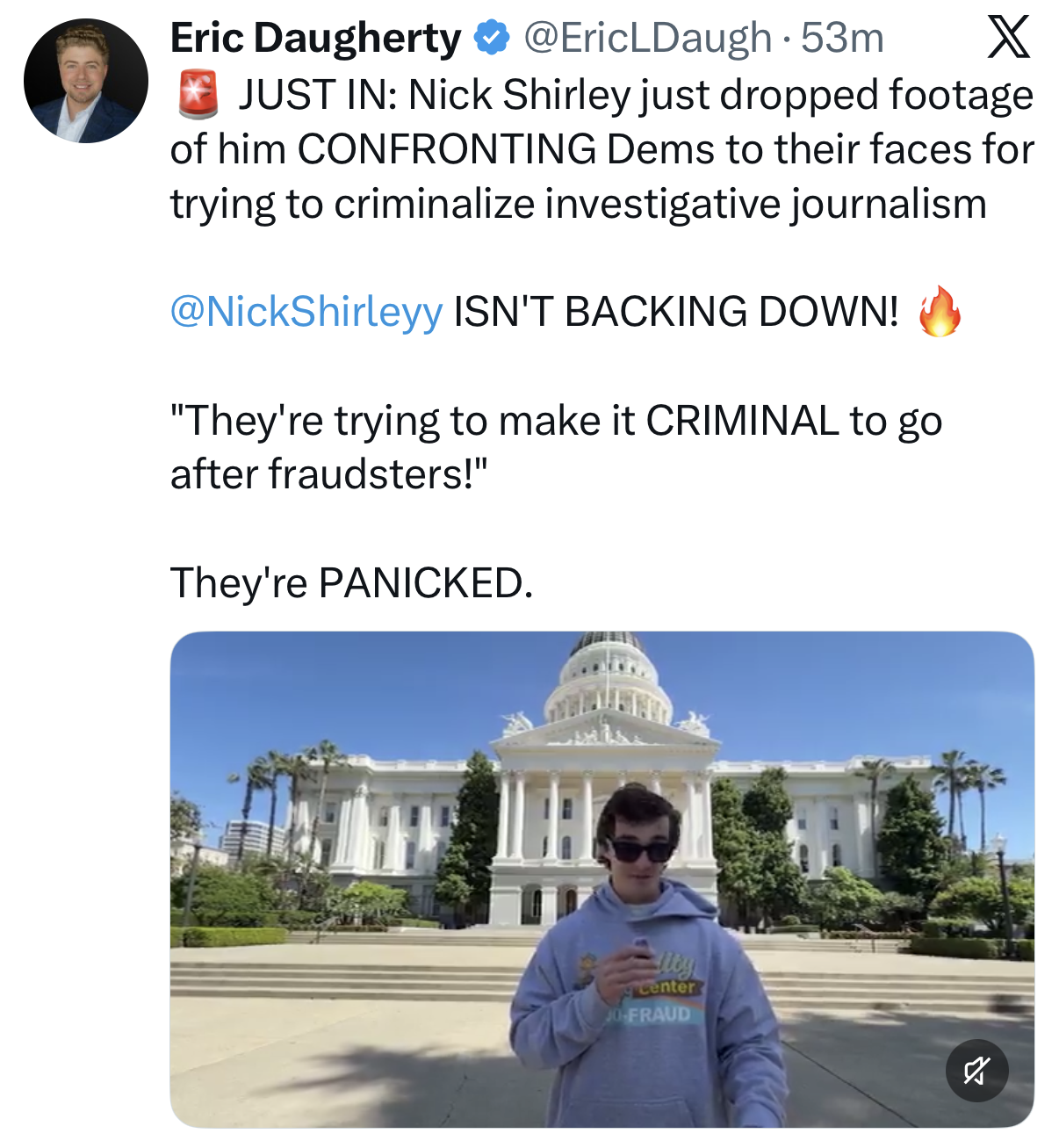This screenshot has width=1059, height=1148.
Task: Click the red siren emoji
Action: pos(198,95)
